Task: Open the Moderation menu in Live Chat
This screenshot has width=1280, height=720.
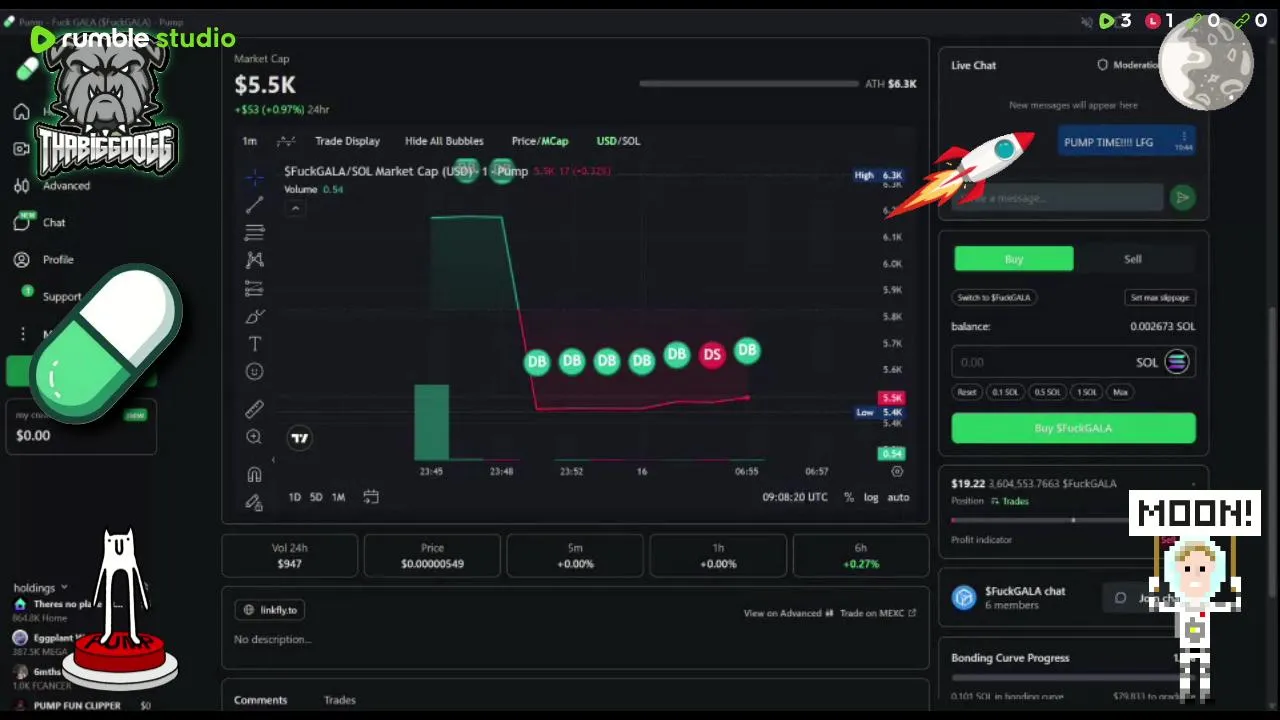Action: (1130, 65)
